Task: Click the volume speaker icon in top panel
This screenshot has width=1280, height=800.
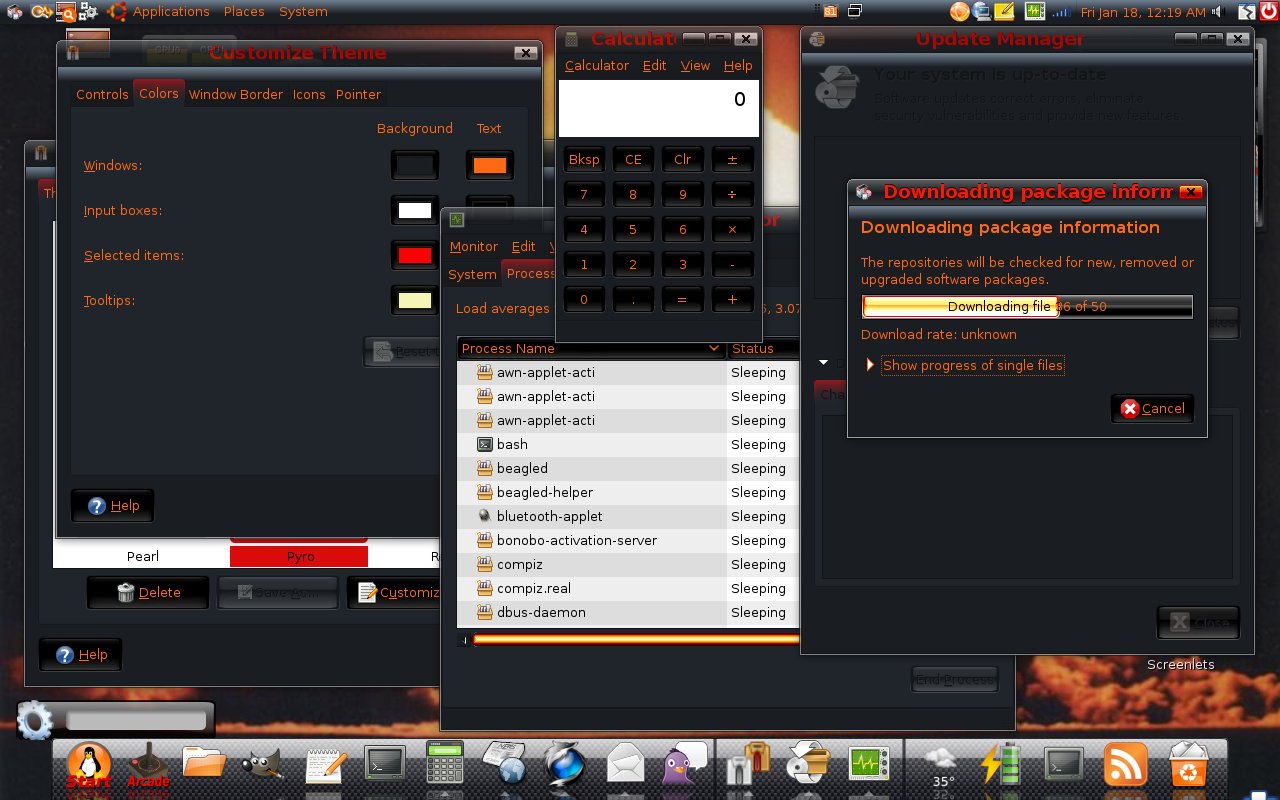Action: (1219, 12)
